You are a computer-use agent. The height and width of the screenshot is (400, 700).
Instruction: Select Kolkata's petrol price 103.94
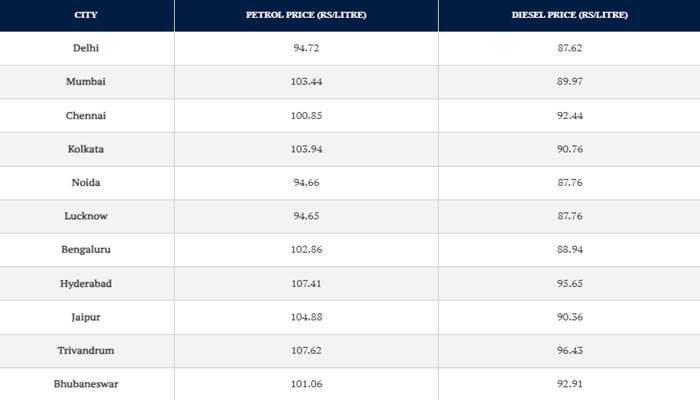click(x=305, y=149)
